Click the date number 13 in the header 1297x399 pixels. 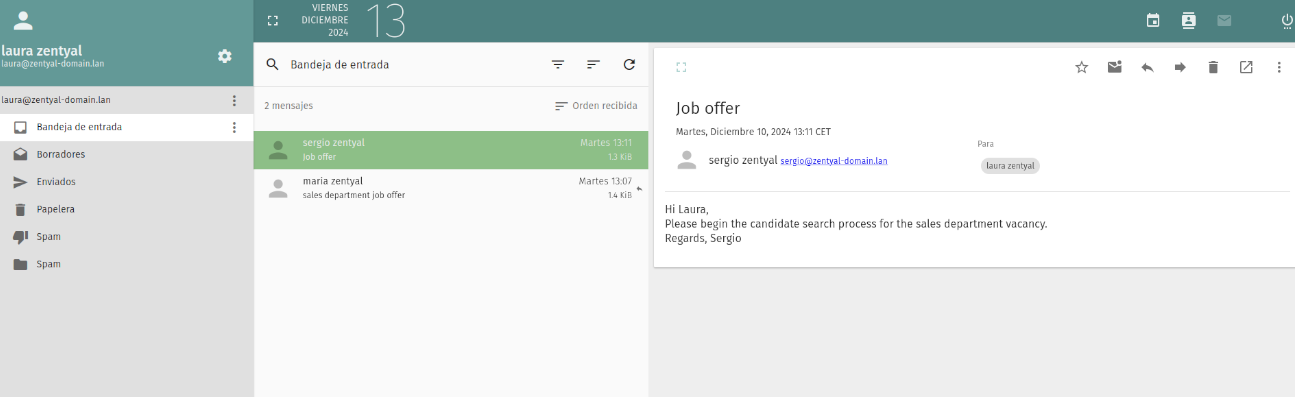coord(385,21)
